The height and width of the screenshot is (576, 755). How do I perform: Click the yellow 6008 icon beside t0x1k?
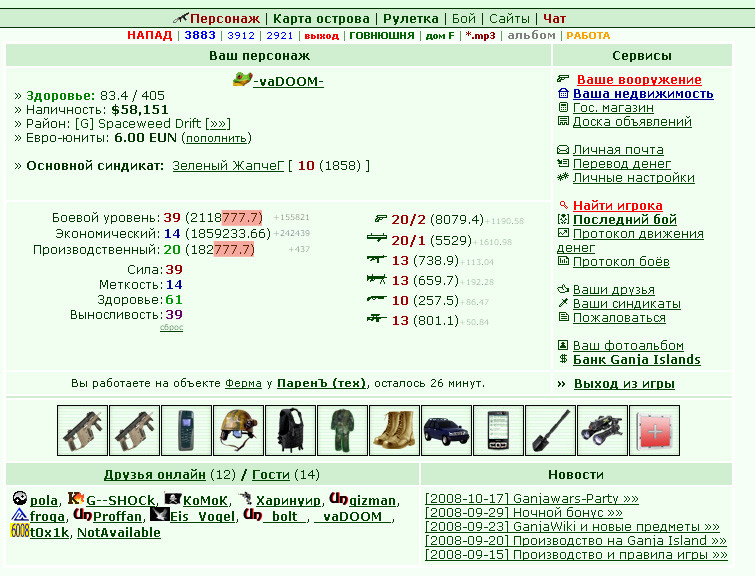[20, 530]
